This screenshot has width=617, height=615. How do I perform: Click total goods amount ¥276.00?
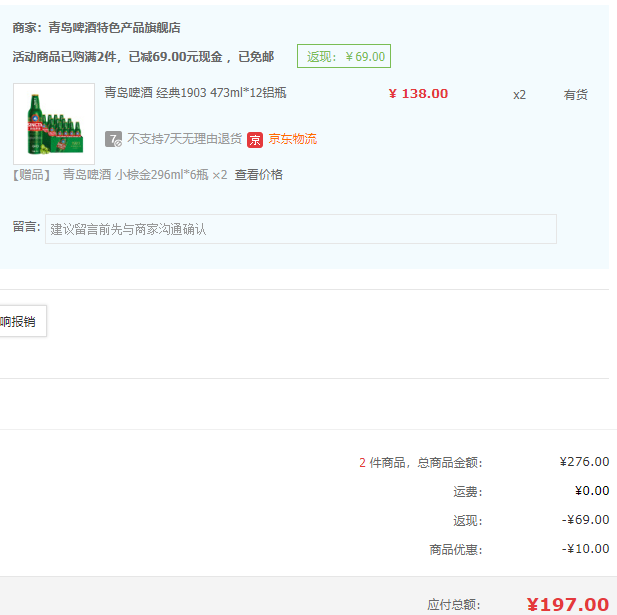(584, 462)
